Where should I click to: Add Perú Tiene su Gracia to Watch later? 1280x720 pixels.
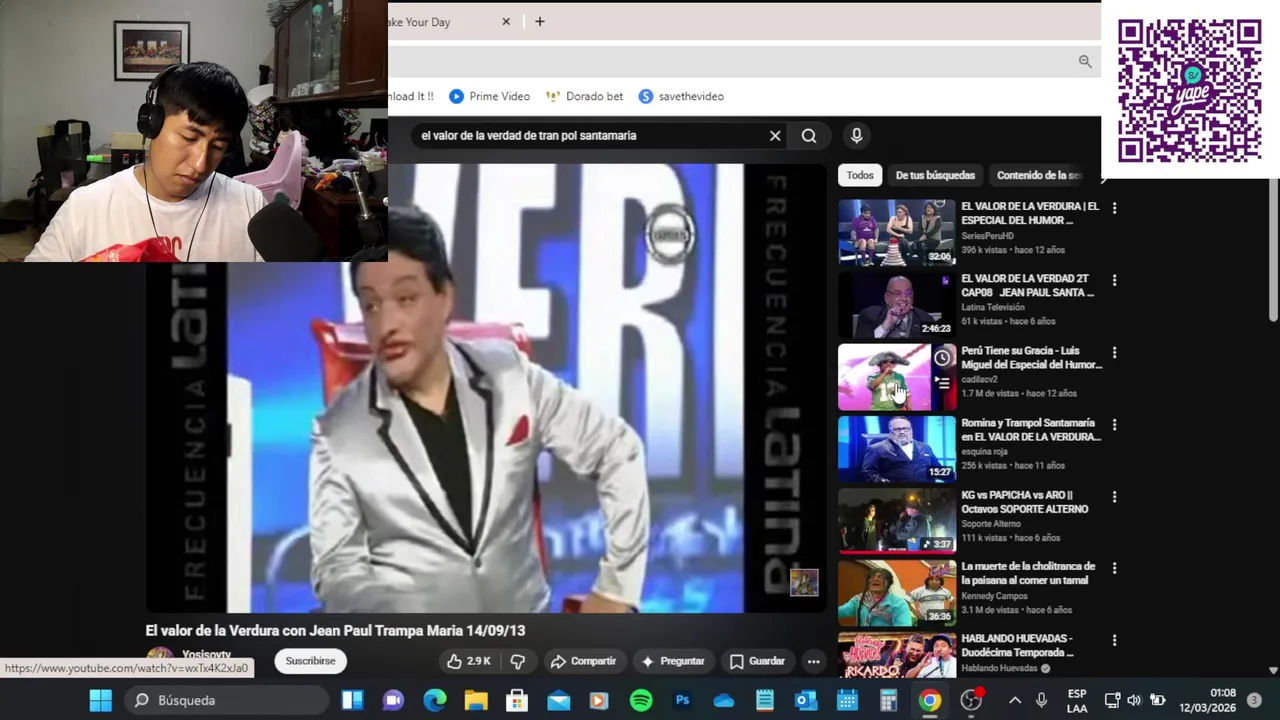(942, 358)
